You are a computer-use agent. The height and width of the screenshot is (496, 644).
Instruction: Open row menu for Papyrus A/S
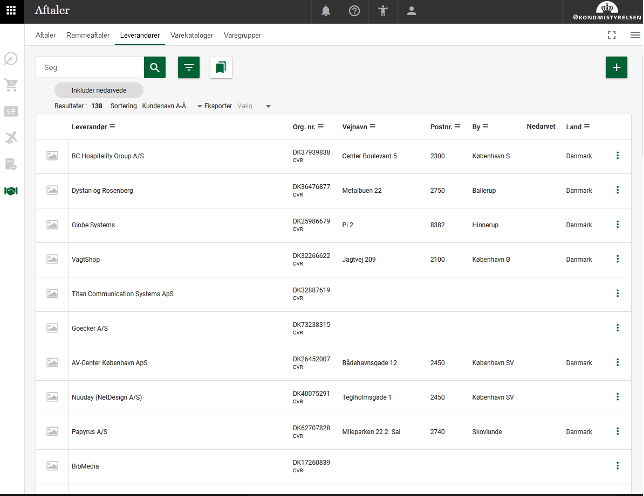tap(617, 432)
